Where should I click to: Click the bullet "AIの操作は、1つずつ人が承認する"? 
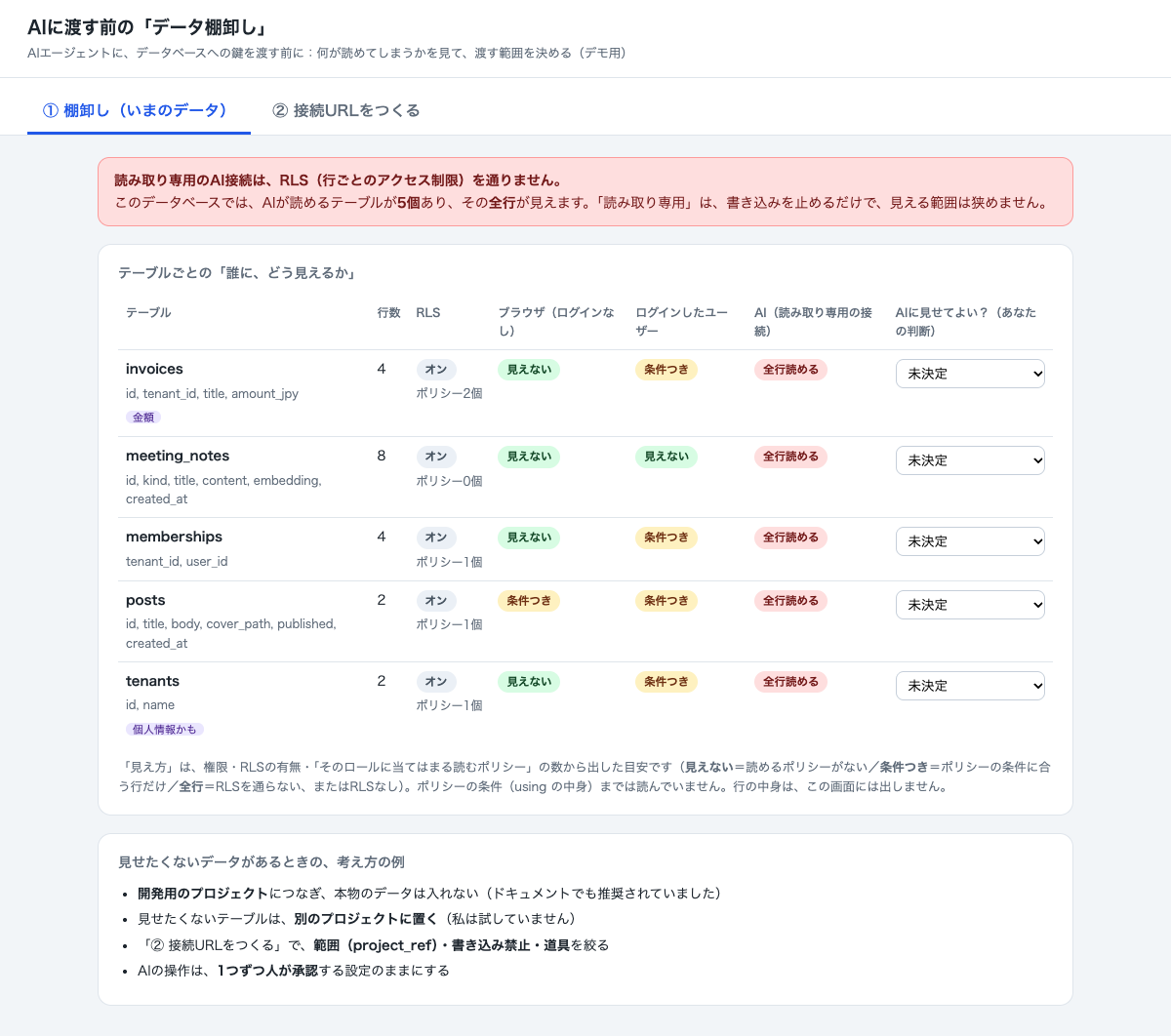pos(294,970)
